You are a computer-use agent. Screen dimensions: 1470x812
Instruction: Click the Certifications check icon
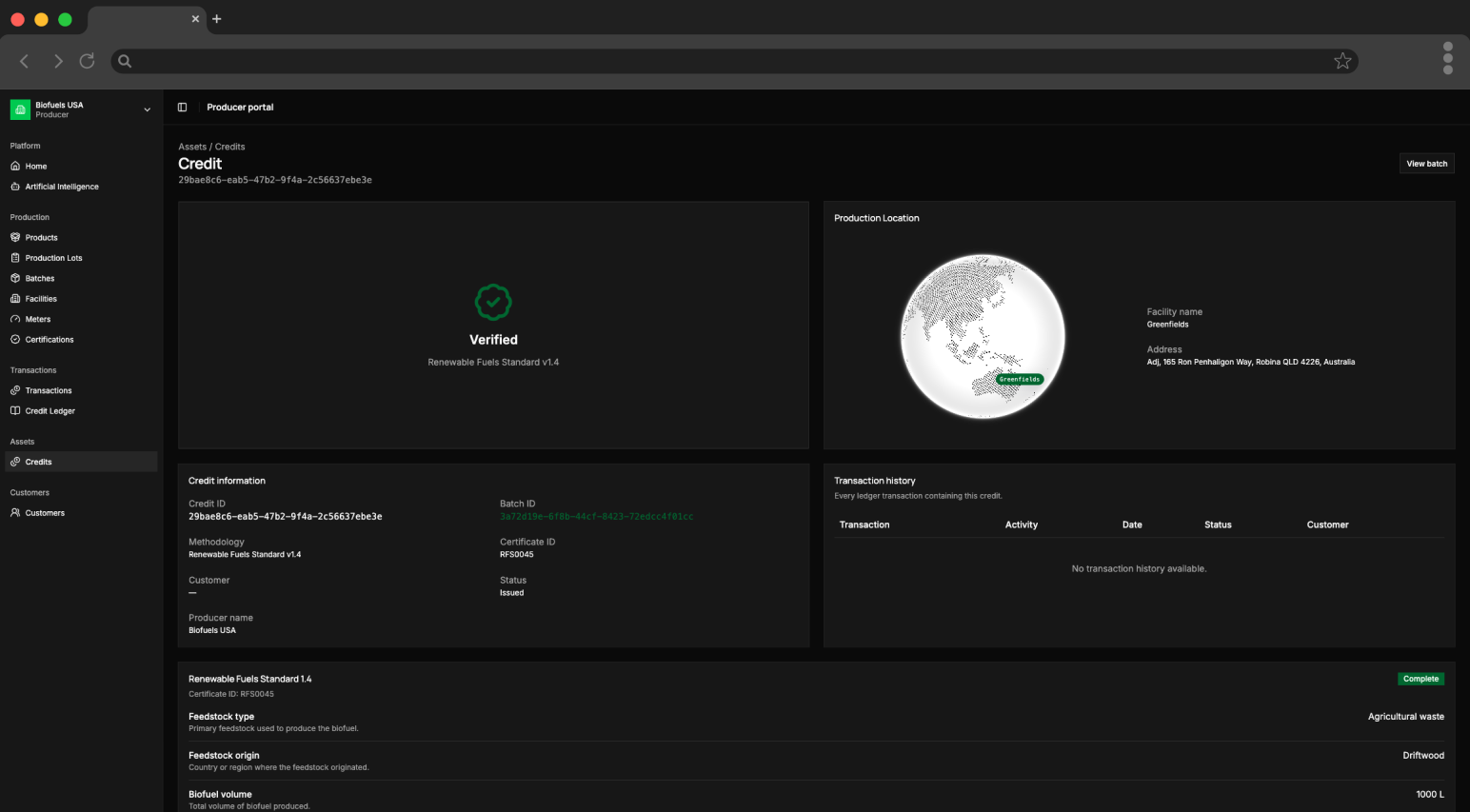[15, 340]
